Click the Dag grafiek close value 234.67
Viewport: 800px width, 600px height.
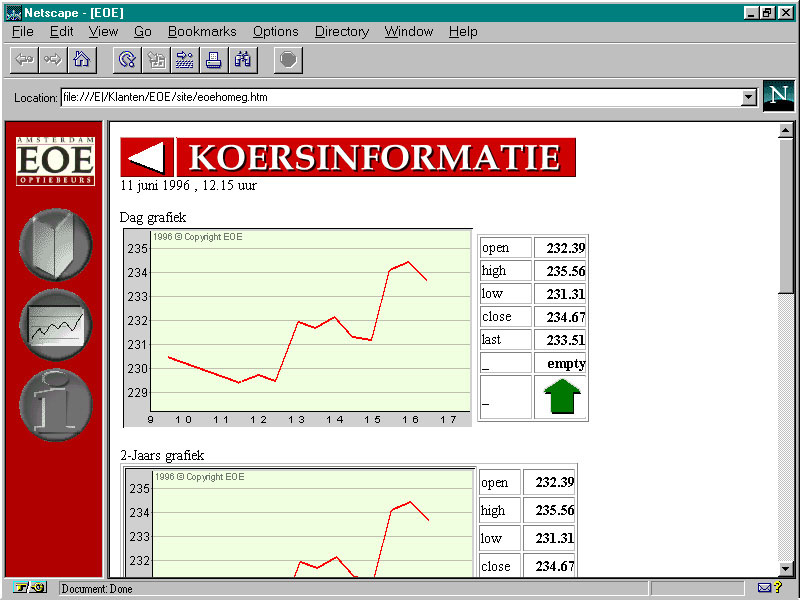coord(560,317)
